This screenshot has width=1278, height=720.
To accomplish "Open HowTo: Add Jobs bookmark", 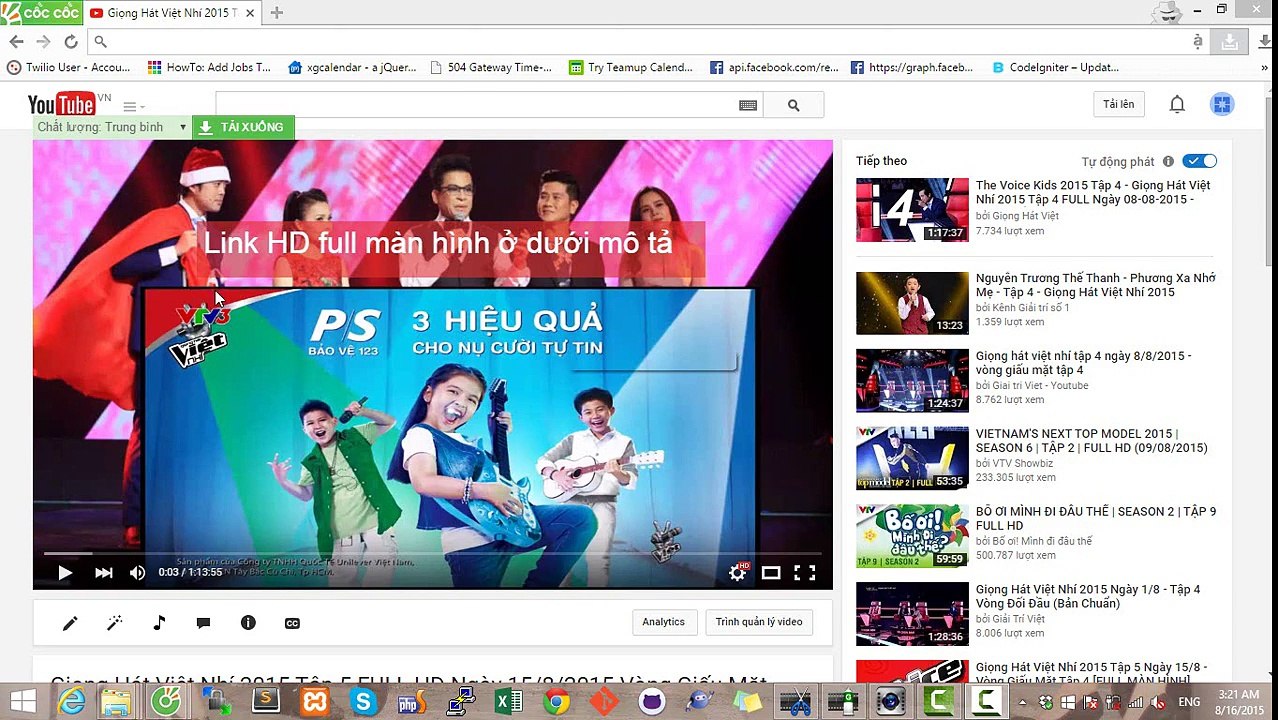I will coord(209,67).
